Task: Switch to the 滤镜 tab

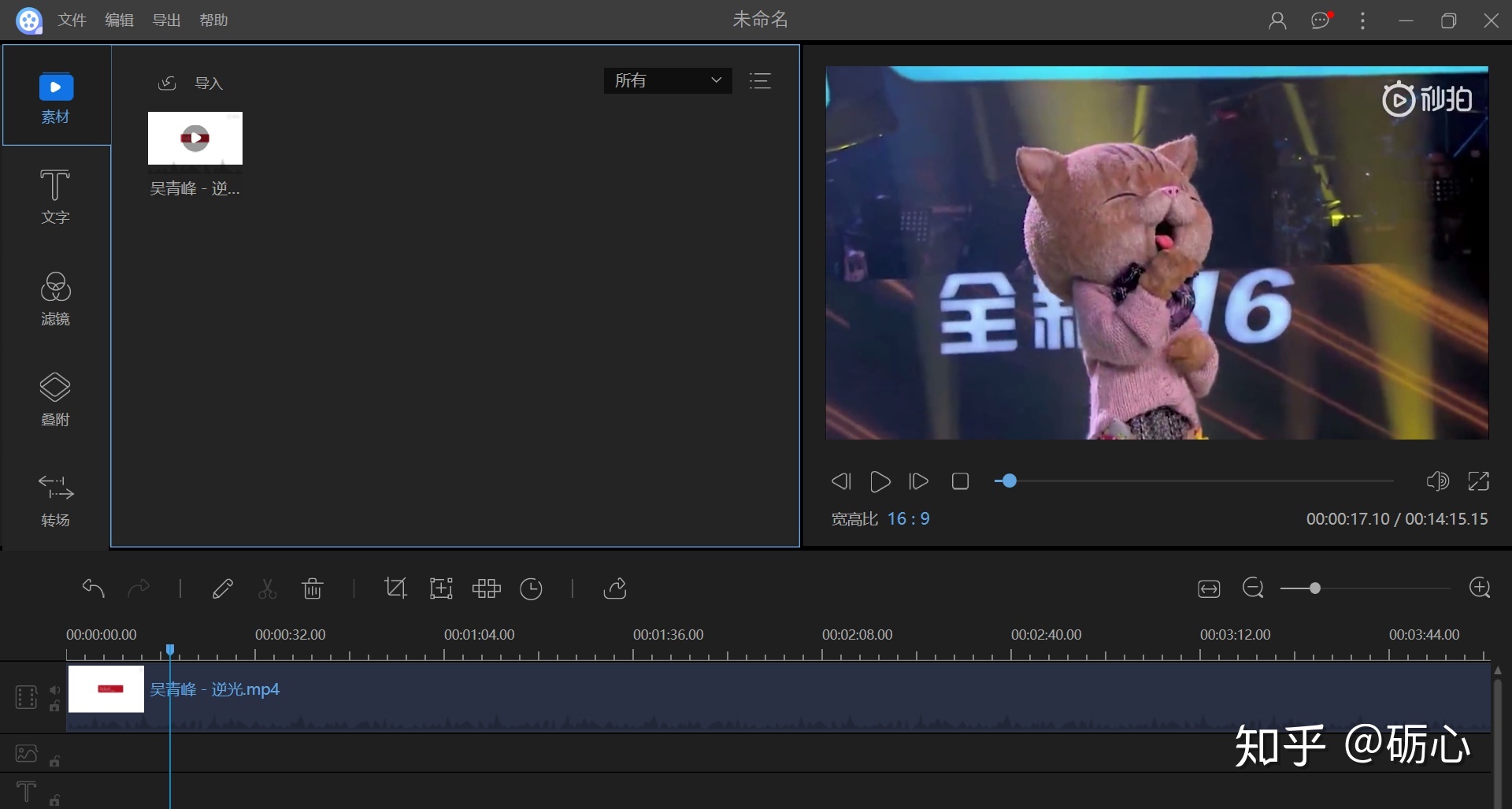Action: point(56,299)
